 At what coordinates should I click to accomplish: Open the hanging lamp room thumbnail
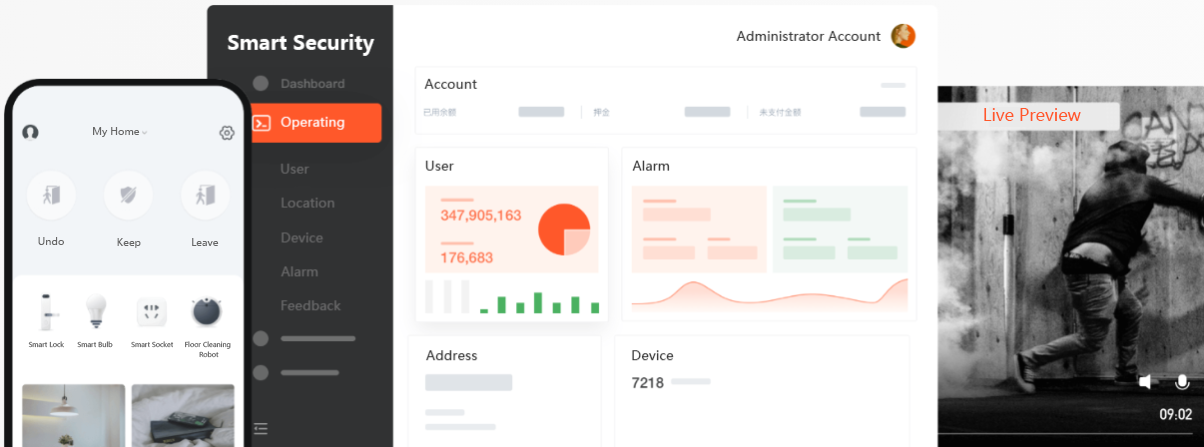coord(73,415)
